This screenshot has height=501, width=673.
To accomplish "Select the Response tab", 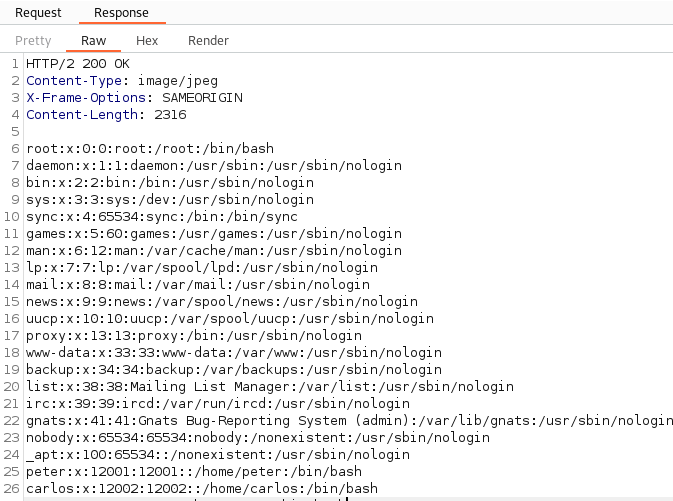I will [121, 13].
